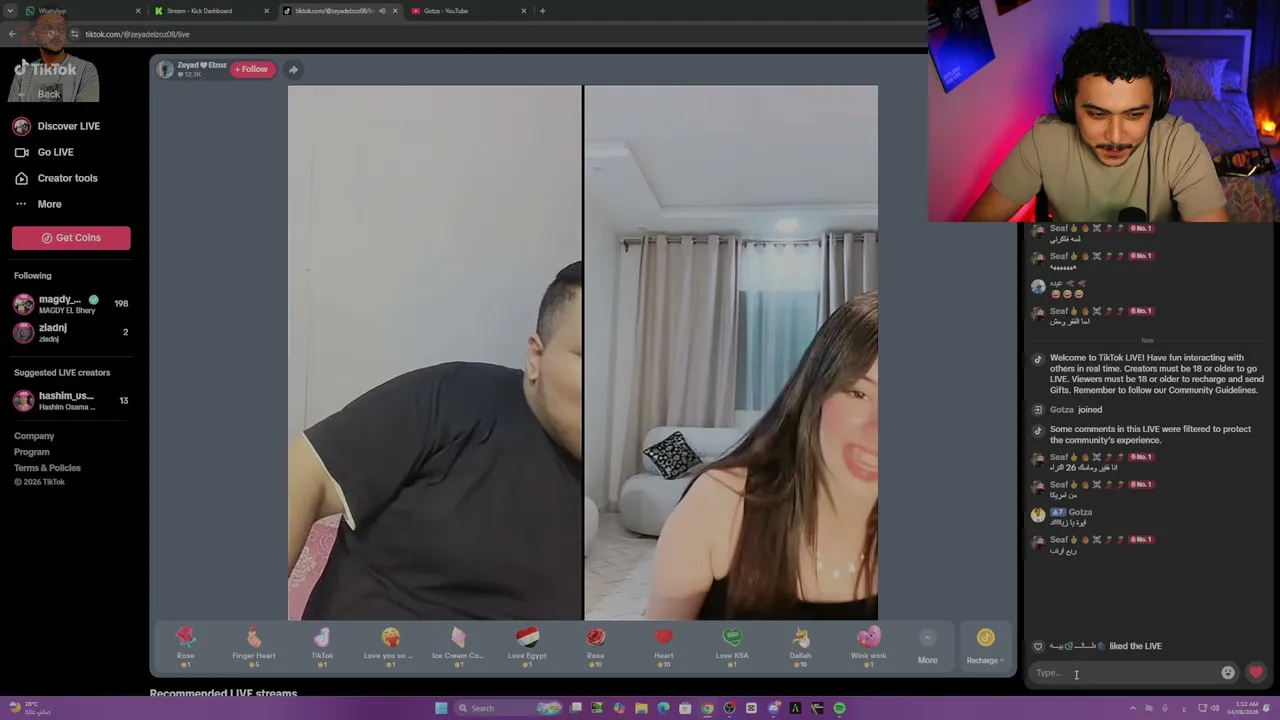Mute the TikTok tab audio icon
Image resolution: width=1280 pixels, height=720 pixels.
pos(382,11)
